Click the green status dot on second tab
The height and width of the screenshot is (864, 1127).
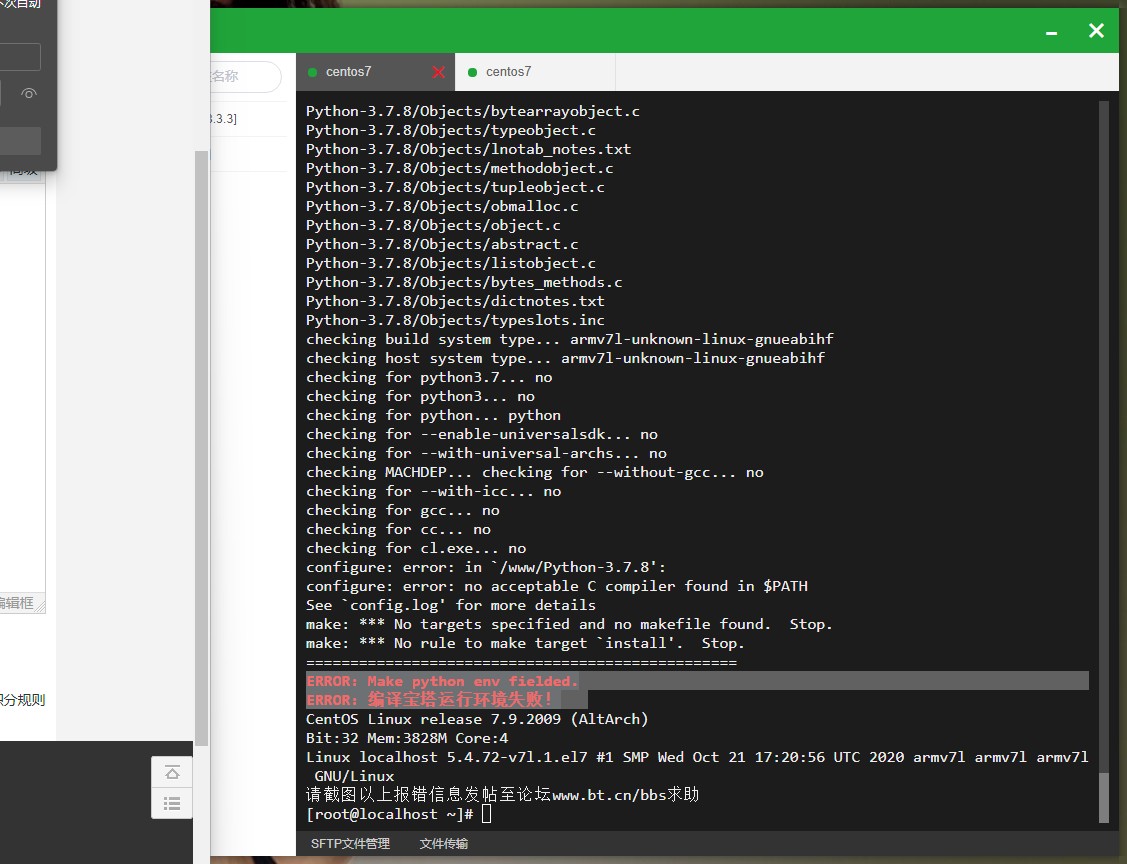click(x=472, y=73)
